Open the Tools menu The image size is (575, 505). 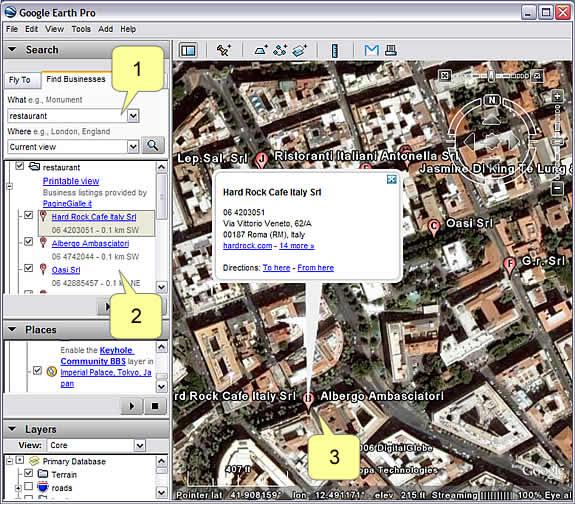[81, 29]
